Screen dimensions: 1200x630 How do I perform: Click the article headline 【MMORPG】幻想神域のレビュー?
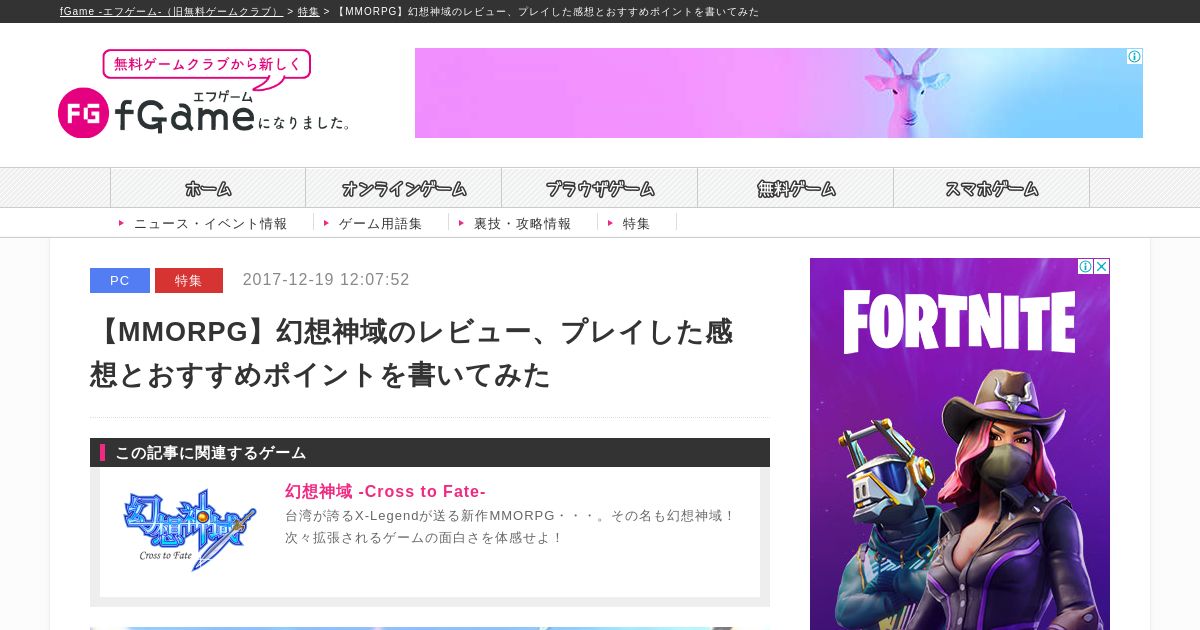click(411, 353)
